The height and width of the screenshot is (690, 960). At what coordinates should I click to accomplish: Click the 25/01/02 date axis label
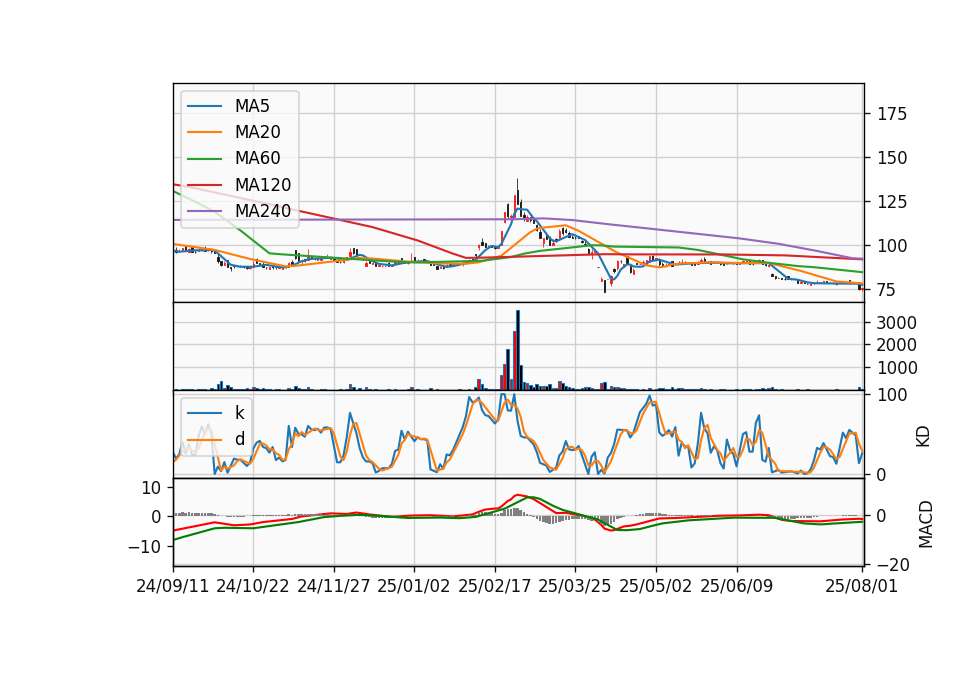(414, 587)
